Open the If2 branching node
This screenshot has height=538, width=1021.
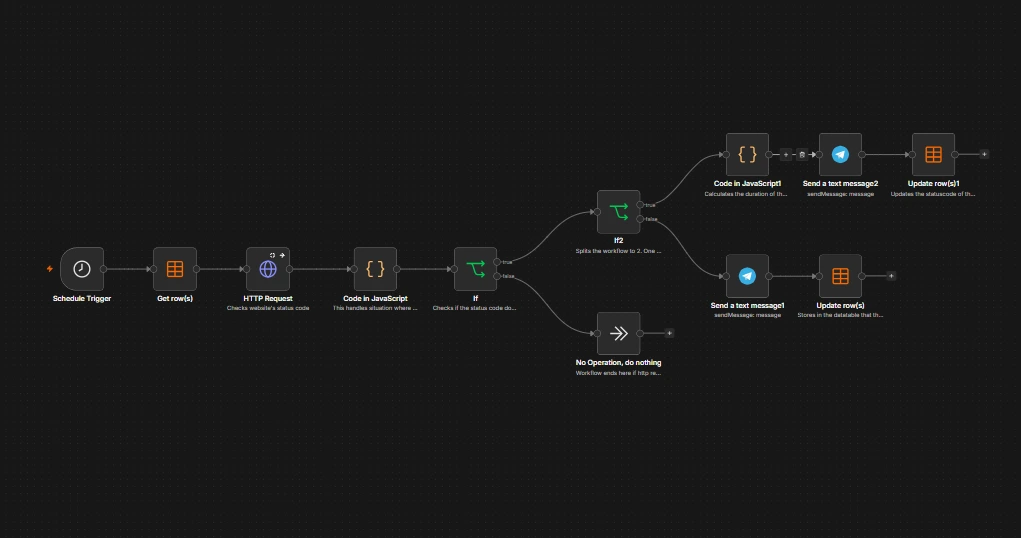pos(619,212)
